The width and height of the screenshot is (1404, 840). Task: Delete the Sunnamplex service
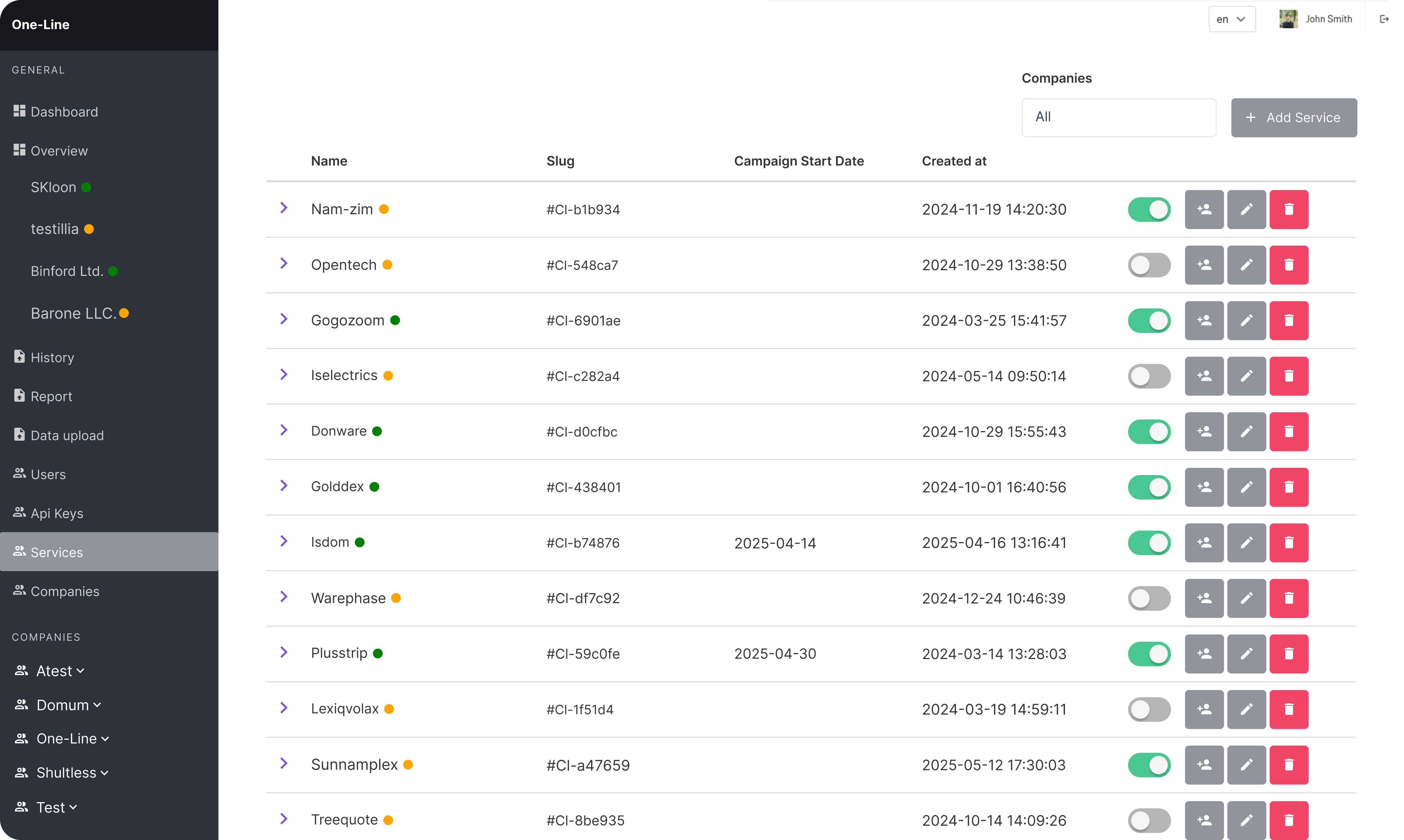(x=1288, y=765)
